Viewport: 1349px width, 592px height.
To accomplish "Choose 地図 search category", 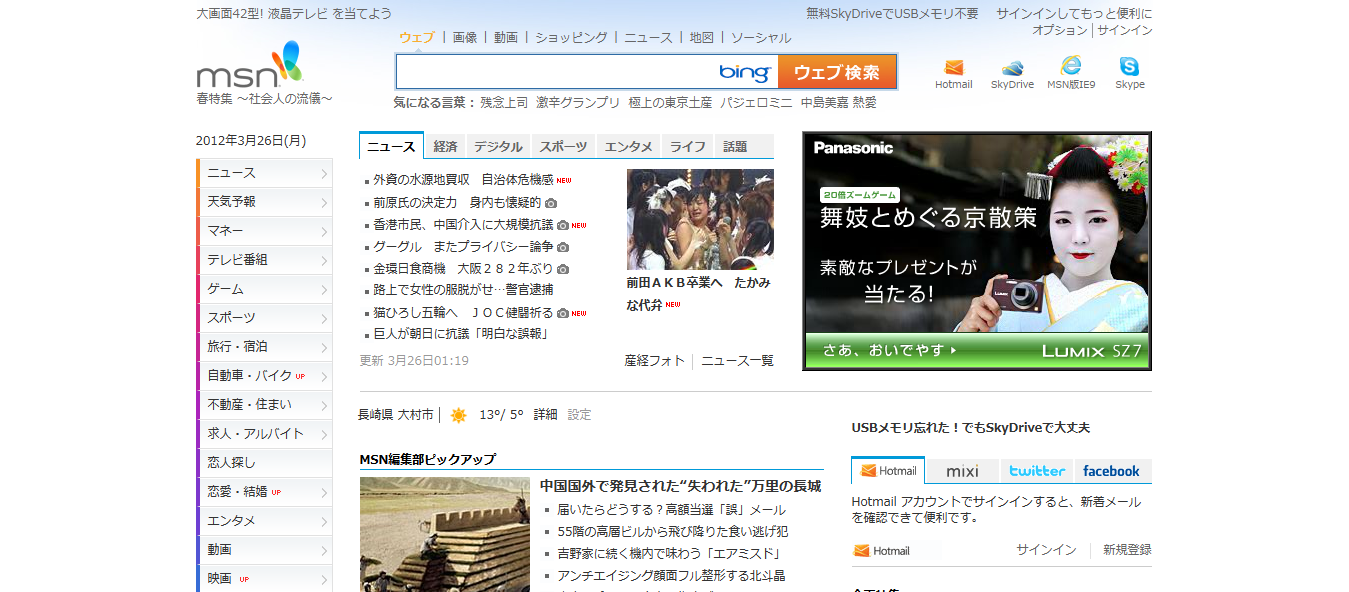I will (701, 37).
